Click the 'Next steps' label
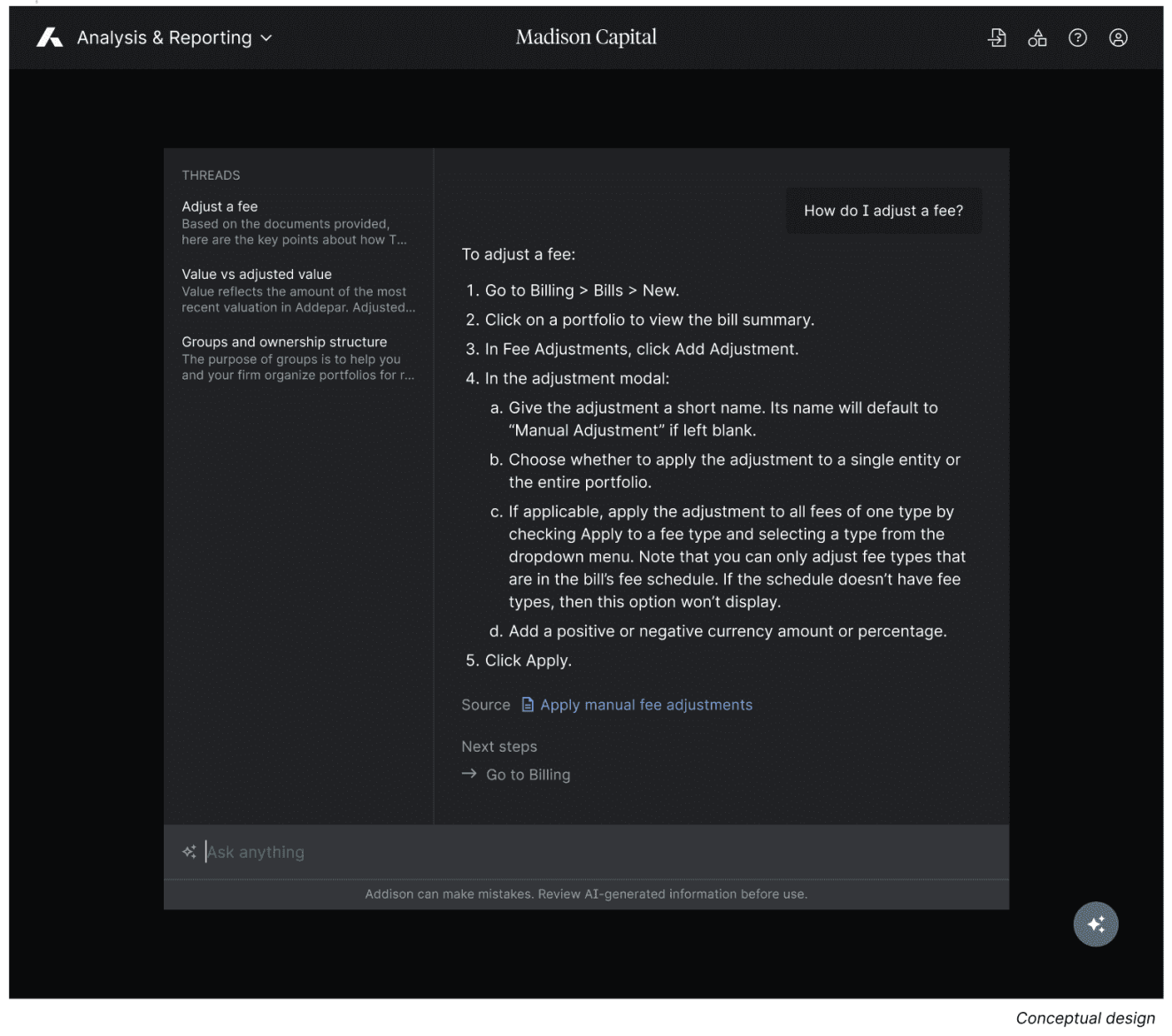1172x1036 pixels. pyautogui.click(x=499, y=746)
